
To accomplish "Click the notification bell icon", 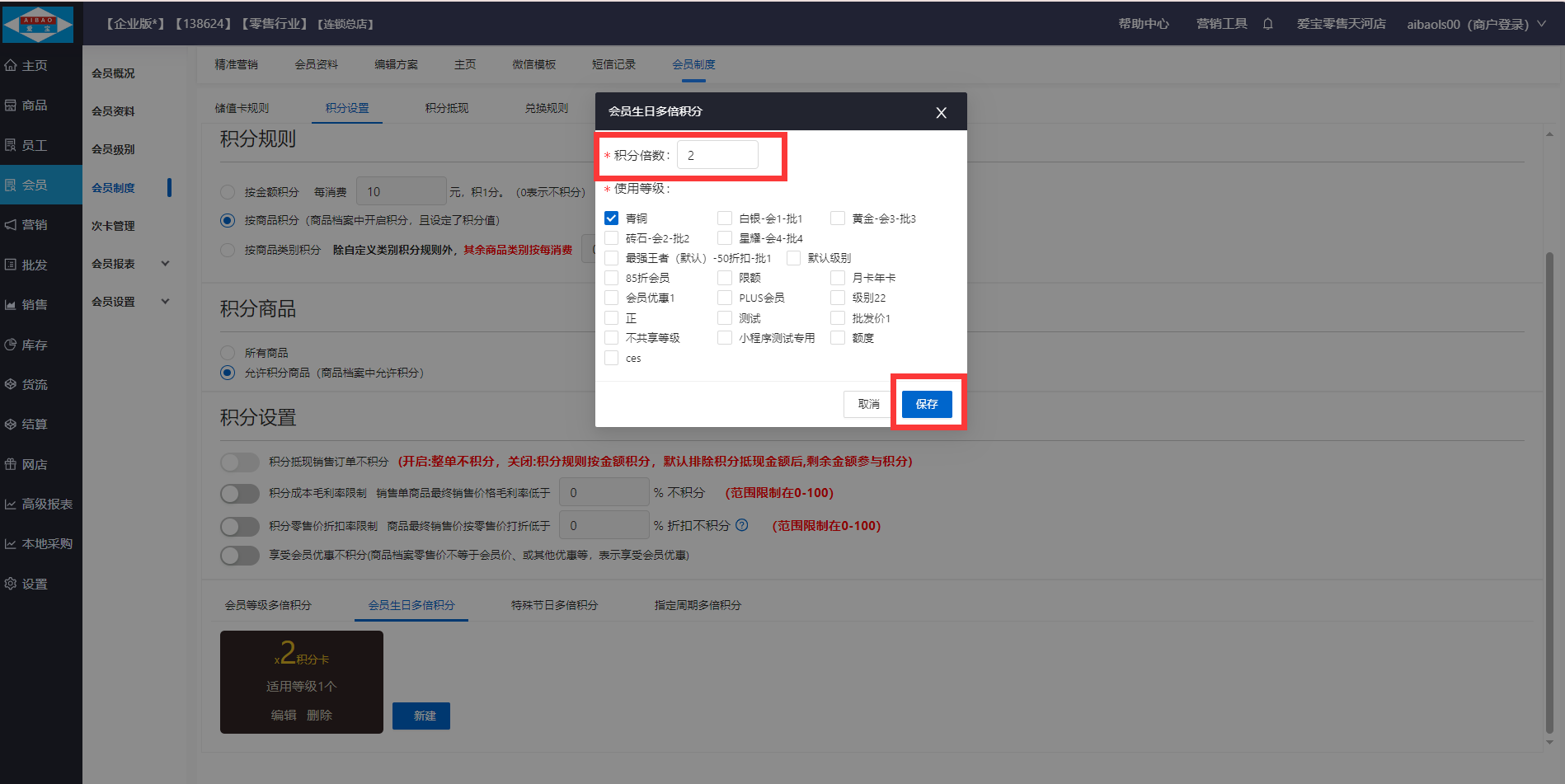I will coord(1267,24).
